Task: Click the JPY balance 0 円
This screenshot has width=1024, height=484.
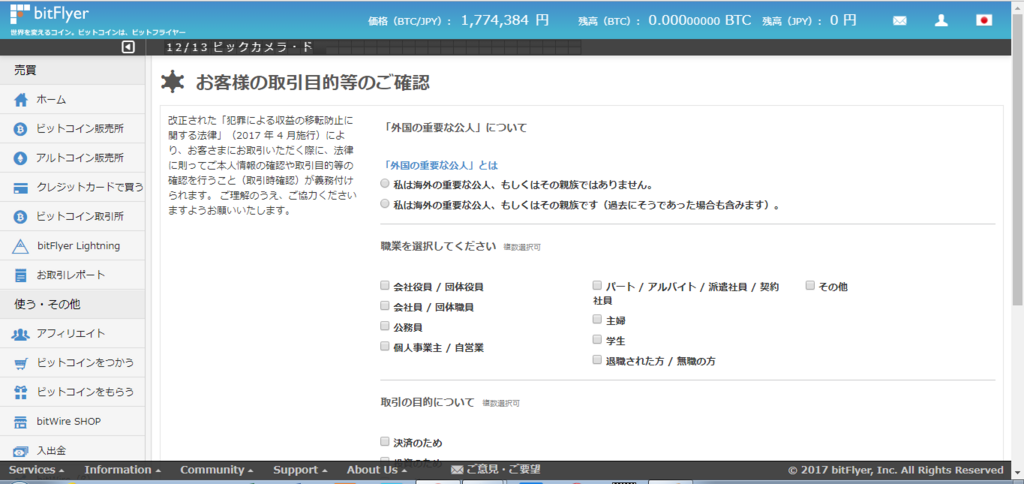Action: coord(843,20)
